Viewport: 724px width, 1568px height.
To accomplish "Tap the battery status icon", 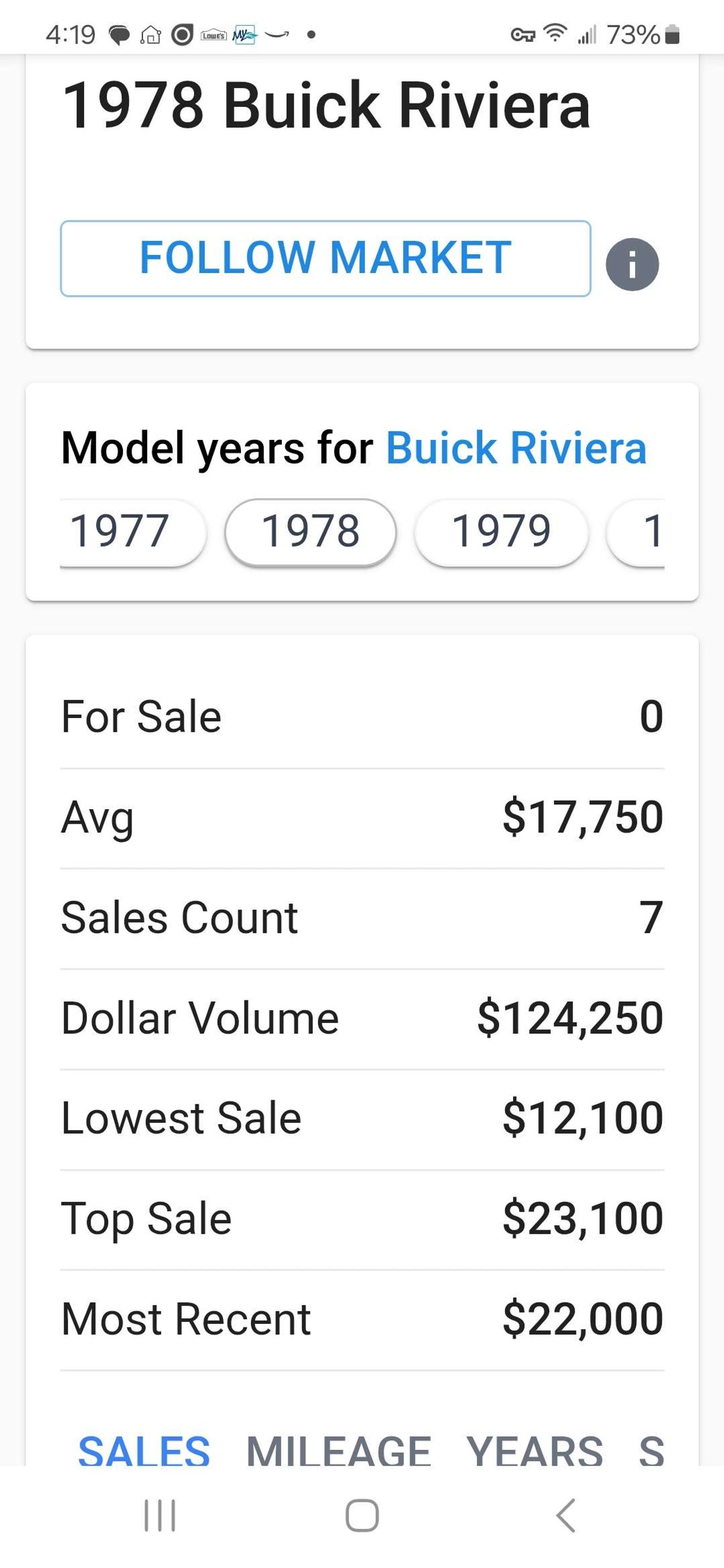I will (672, 34).
